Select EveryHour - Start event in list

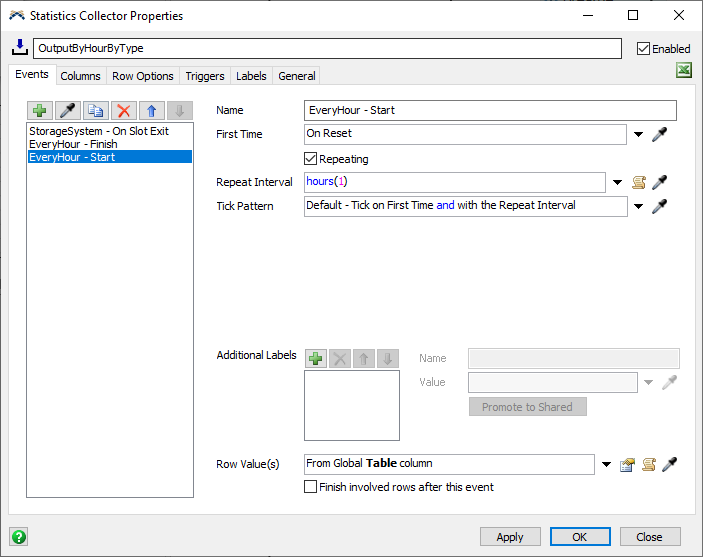click(110, 157)
